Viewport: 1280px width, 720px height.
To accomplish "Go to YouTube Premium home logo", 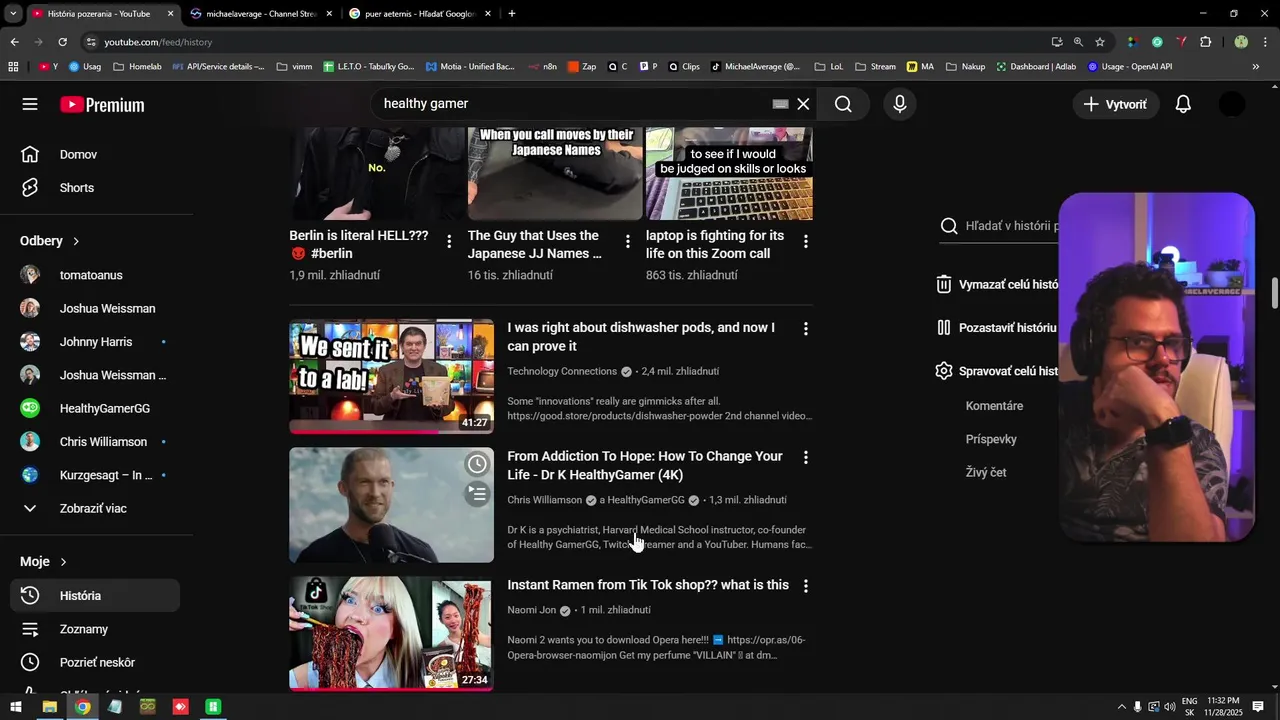I will 102,105.
